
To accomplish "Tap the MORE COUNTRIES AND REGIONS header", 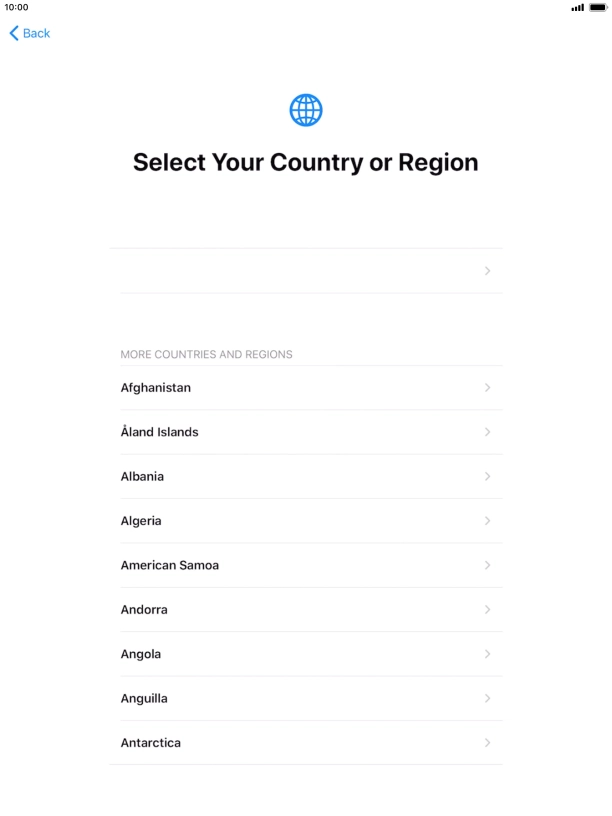I will 206,354.
